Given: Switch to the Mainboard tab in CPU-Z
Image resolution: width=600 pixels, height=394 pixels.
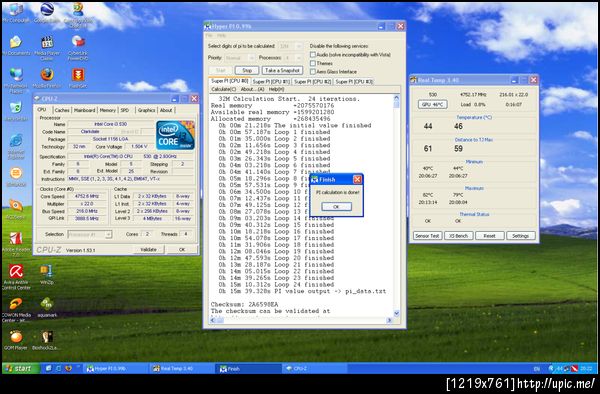Looking at the screenshot, I should pyautogui.click(x=85, y=110).
